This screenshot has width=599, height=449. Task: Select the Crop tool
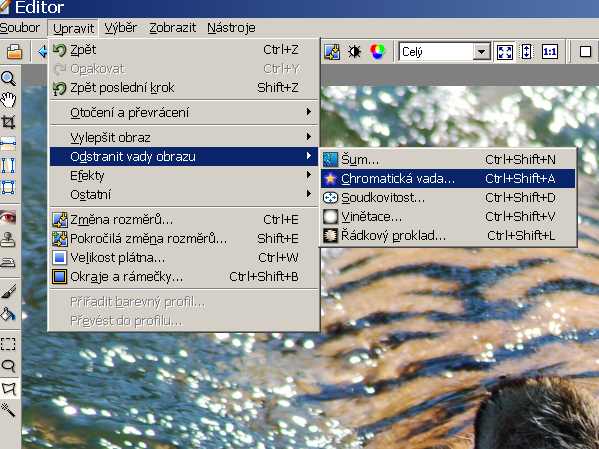8,122
